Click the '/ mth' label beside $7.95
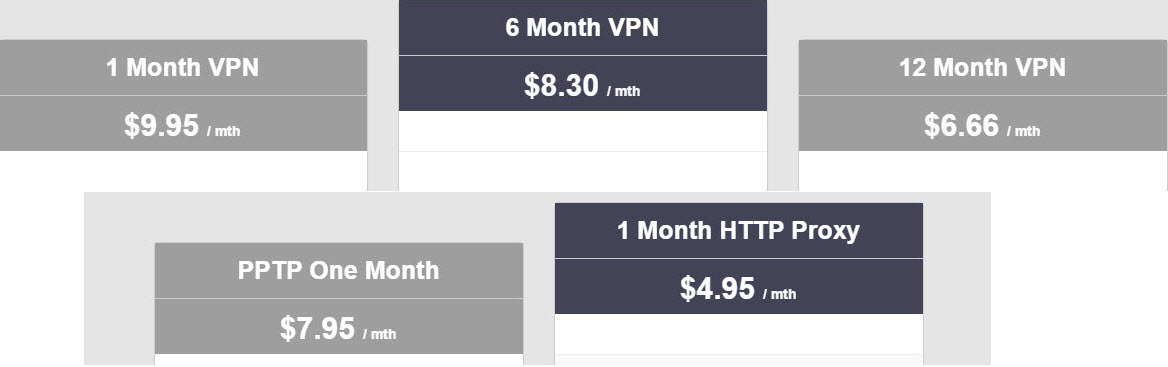The height and width of the screenshot is (367, 1168). (379, 335)
